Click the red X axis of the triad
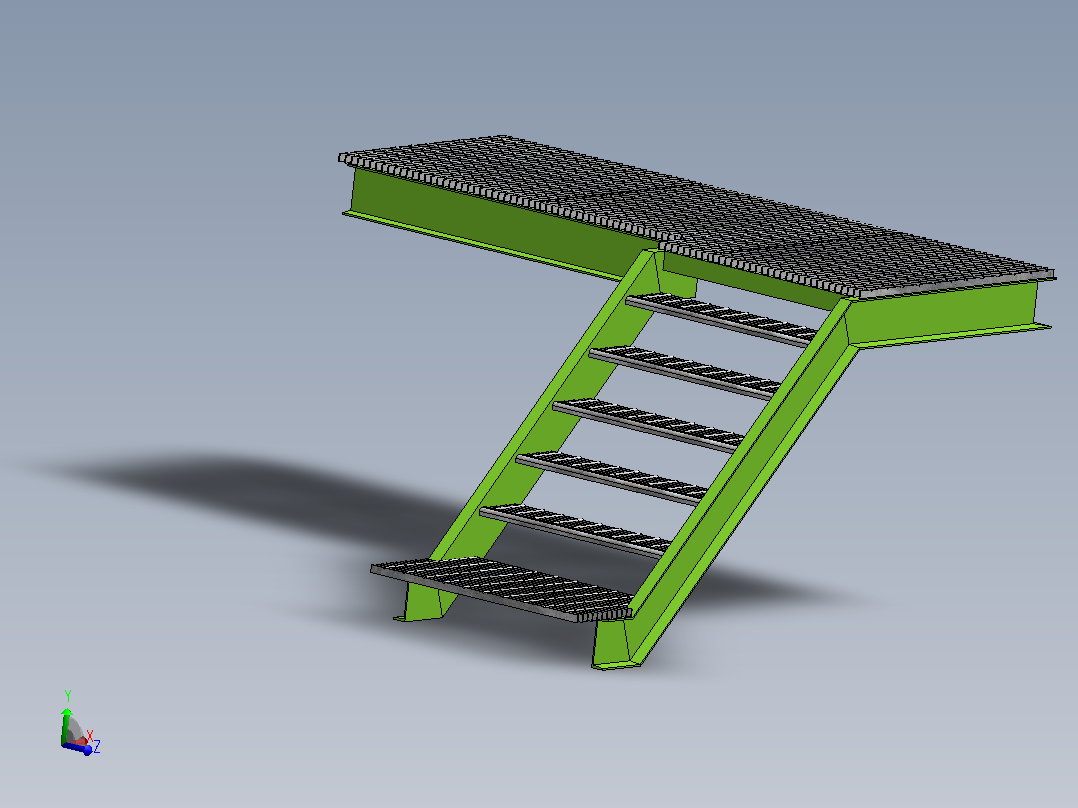 click(82, 741)
